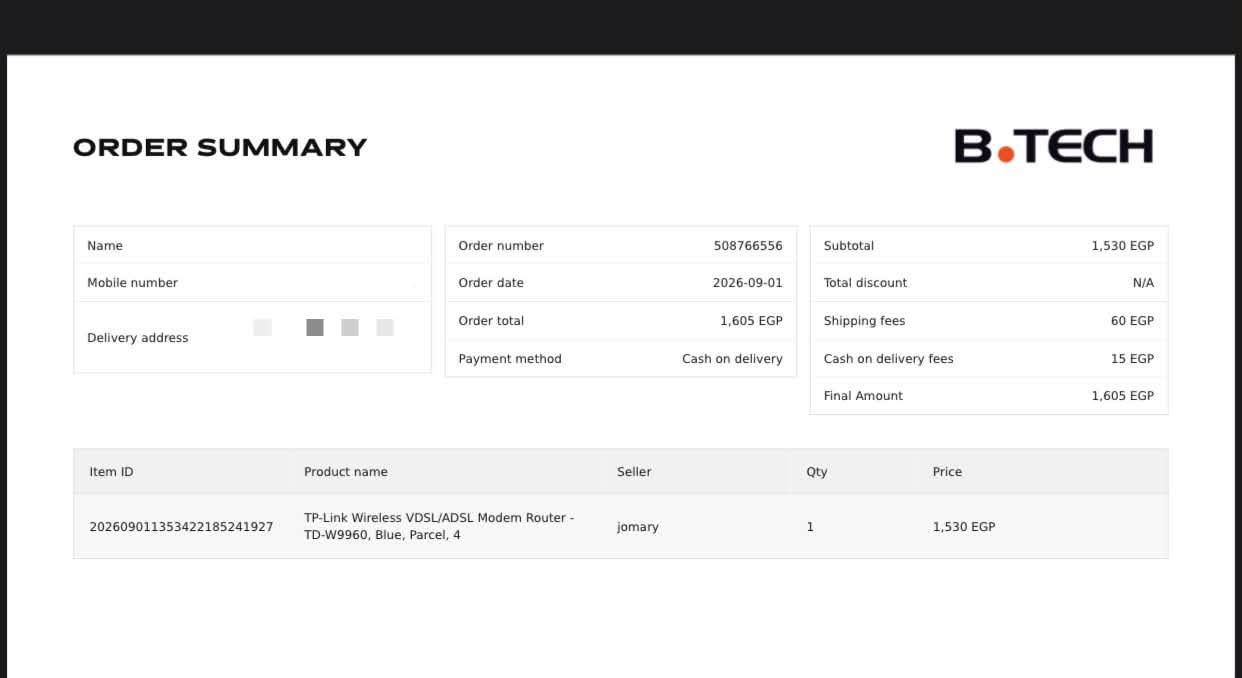Select Cash on delivery payment method value

point(732,359)
